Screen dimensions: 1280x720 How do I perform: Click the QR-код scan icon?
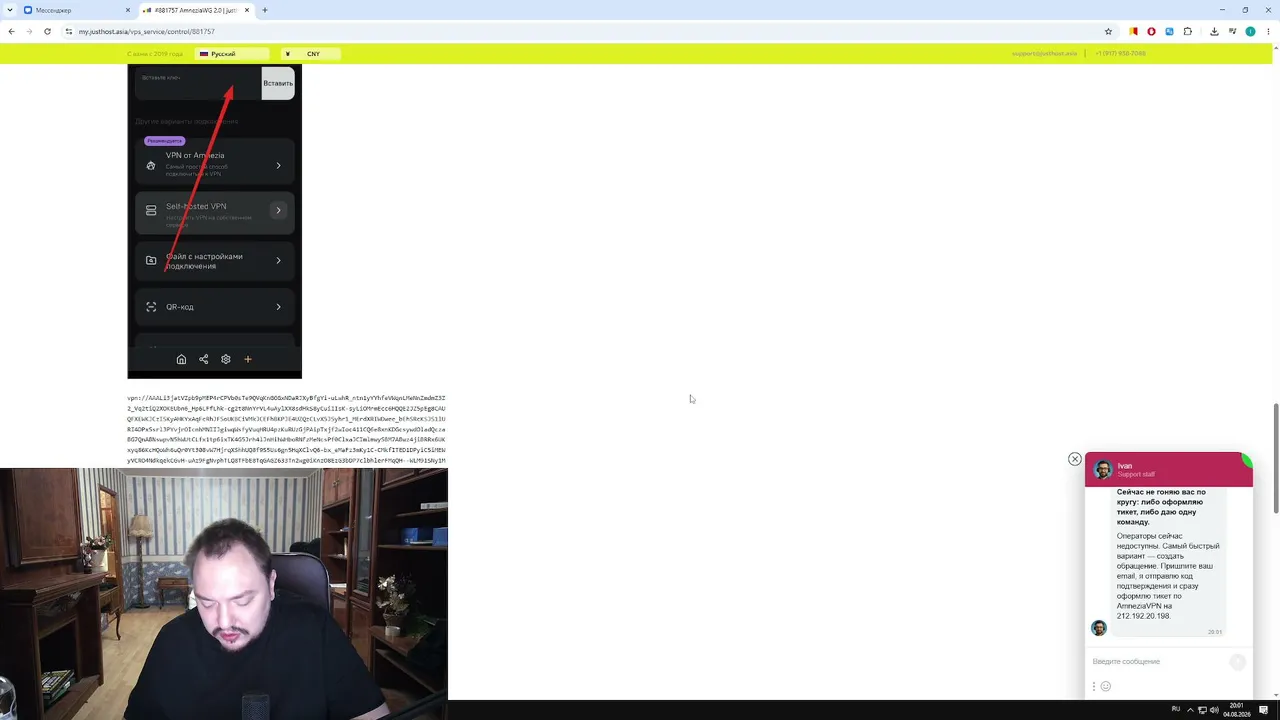point(151,307)
